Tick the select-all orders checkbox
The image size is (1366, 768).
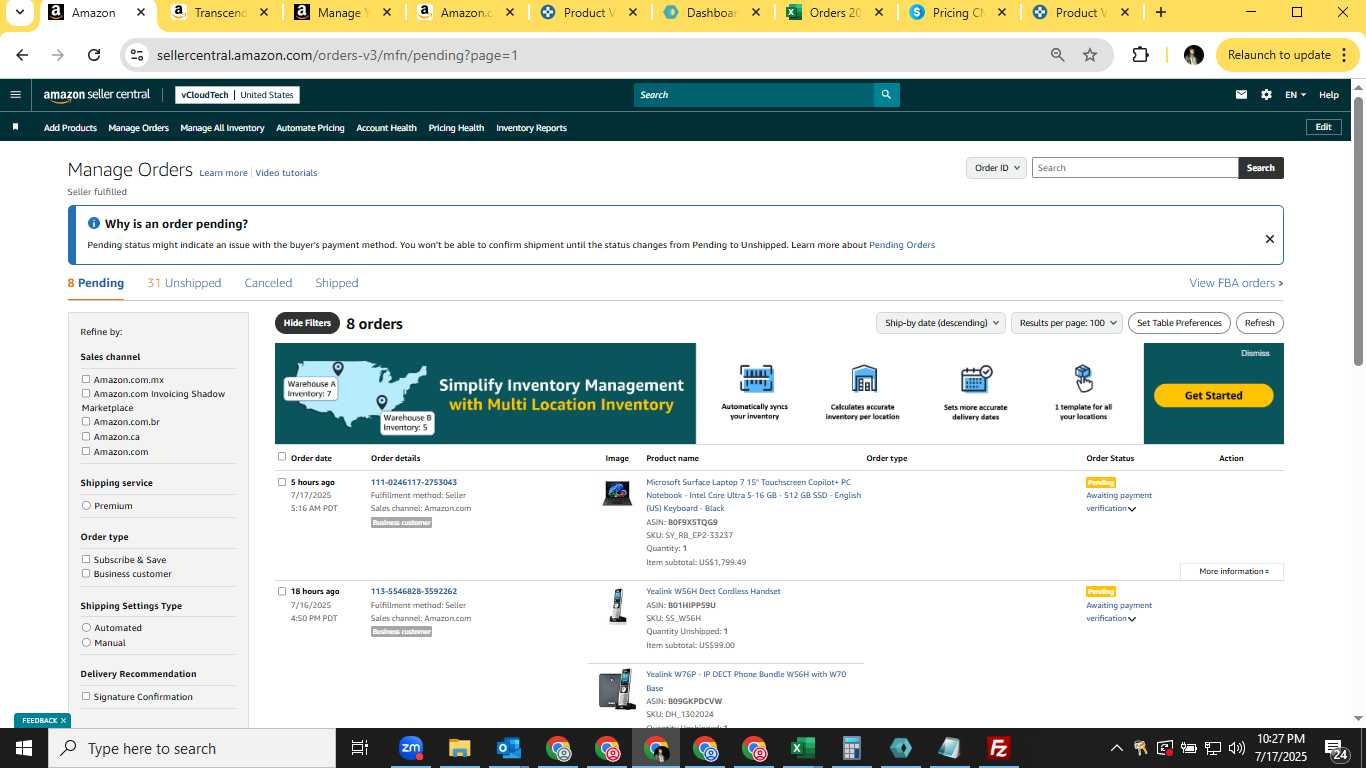(x=282, y=457)
